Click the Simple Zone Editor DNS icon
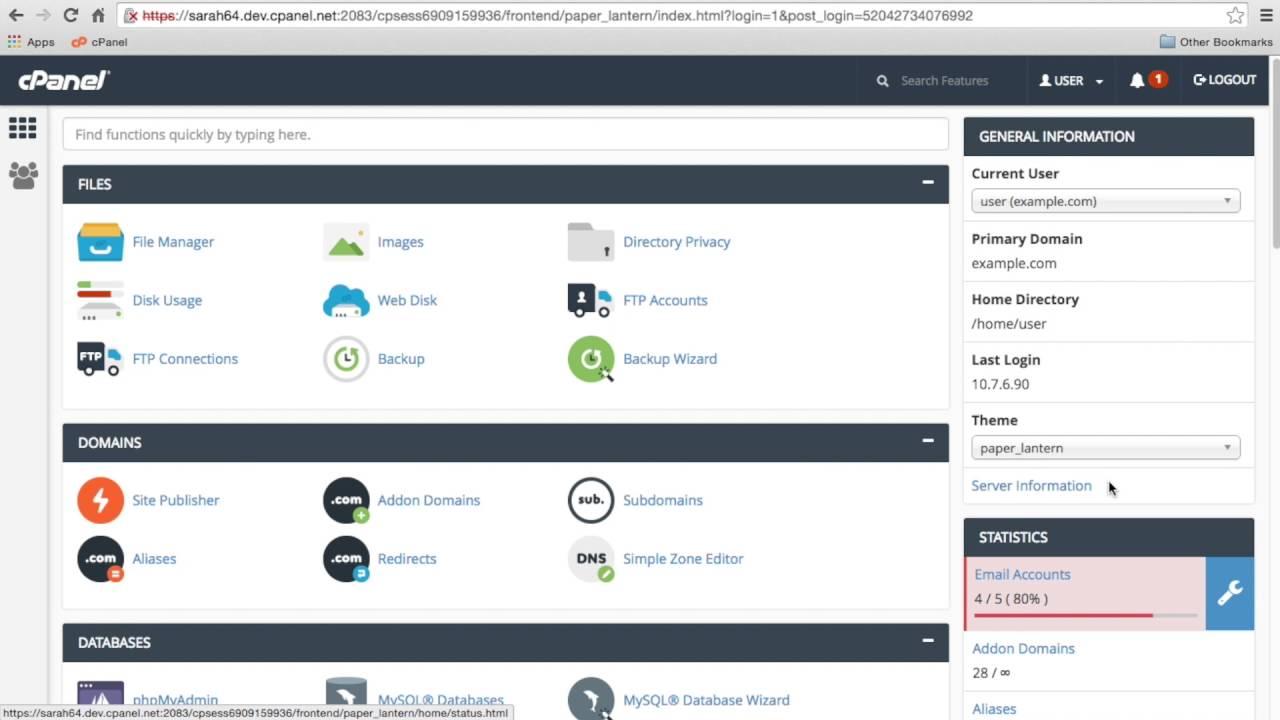The width and height of the screenshot is (1280, 720). [591, 559]
